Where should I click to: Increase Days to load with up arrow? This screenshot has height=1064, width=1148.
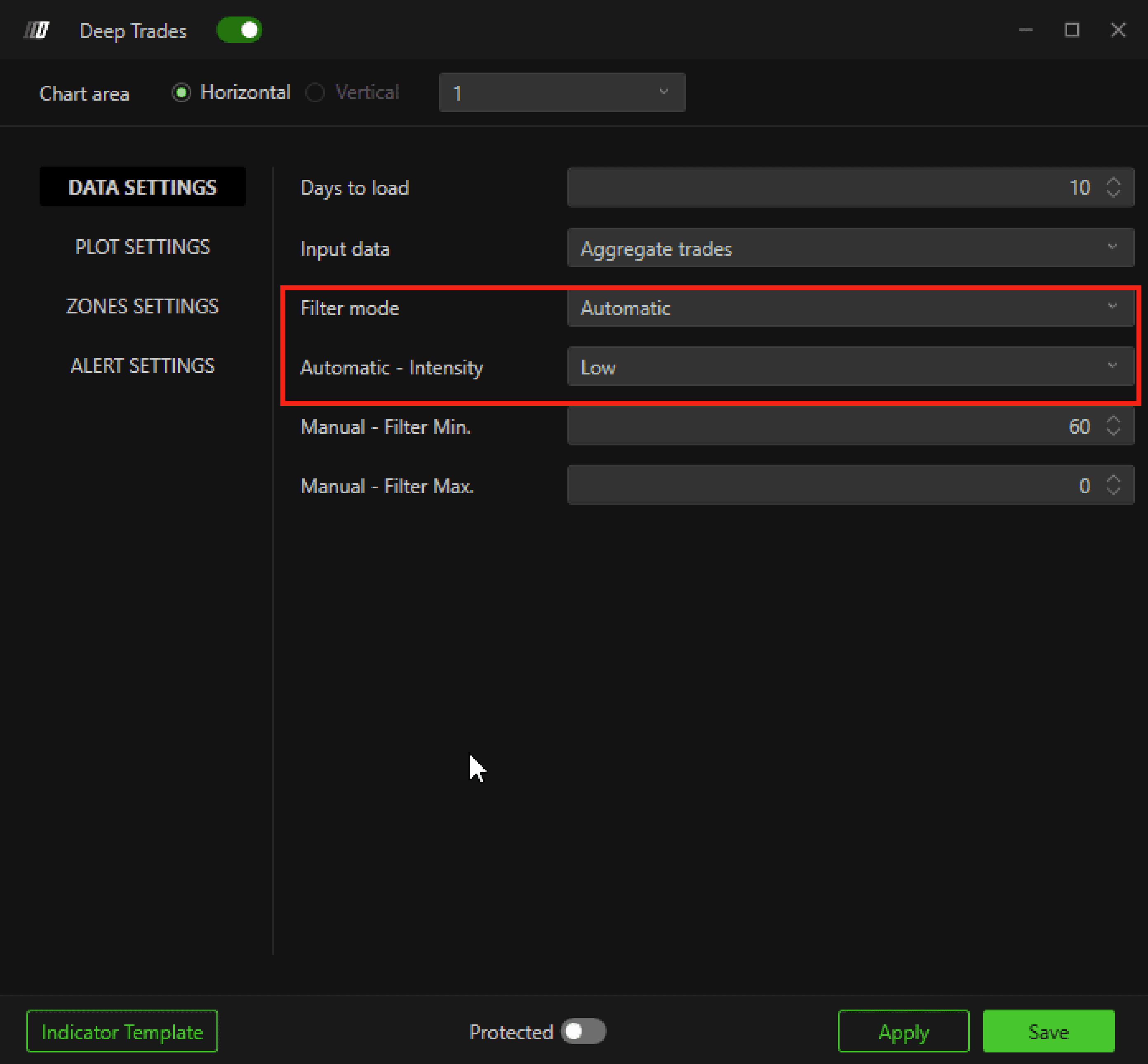pos(1113,181)
